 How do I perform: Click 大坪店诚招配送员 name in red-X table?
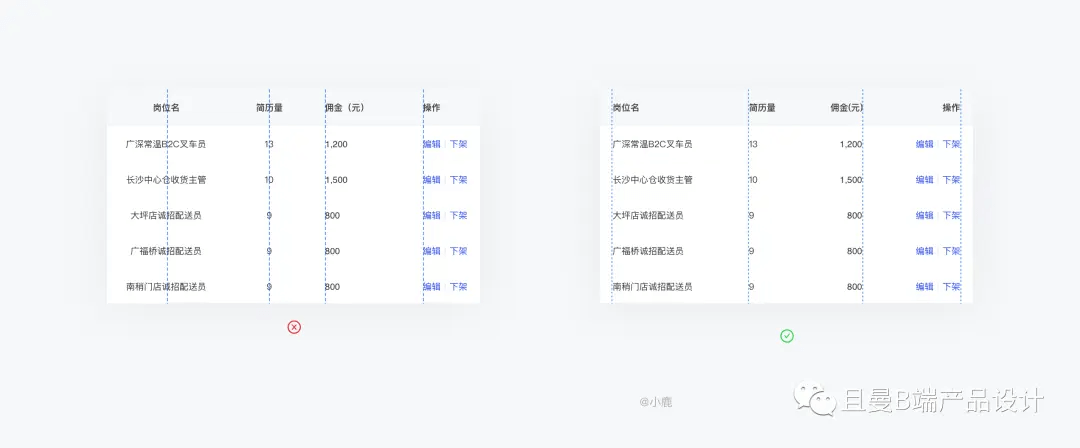[166, 215]
